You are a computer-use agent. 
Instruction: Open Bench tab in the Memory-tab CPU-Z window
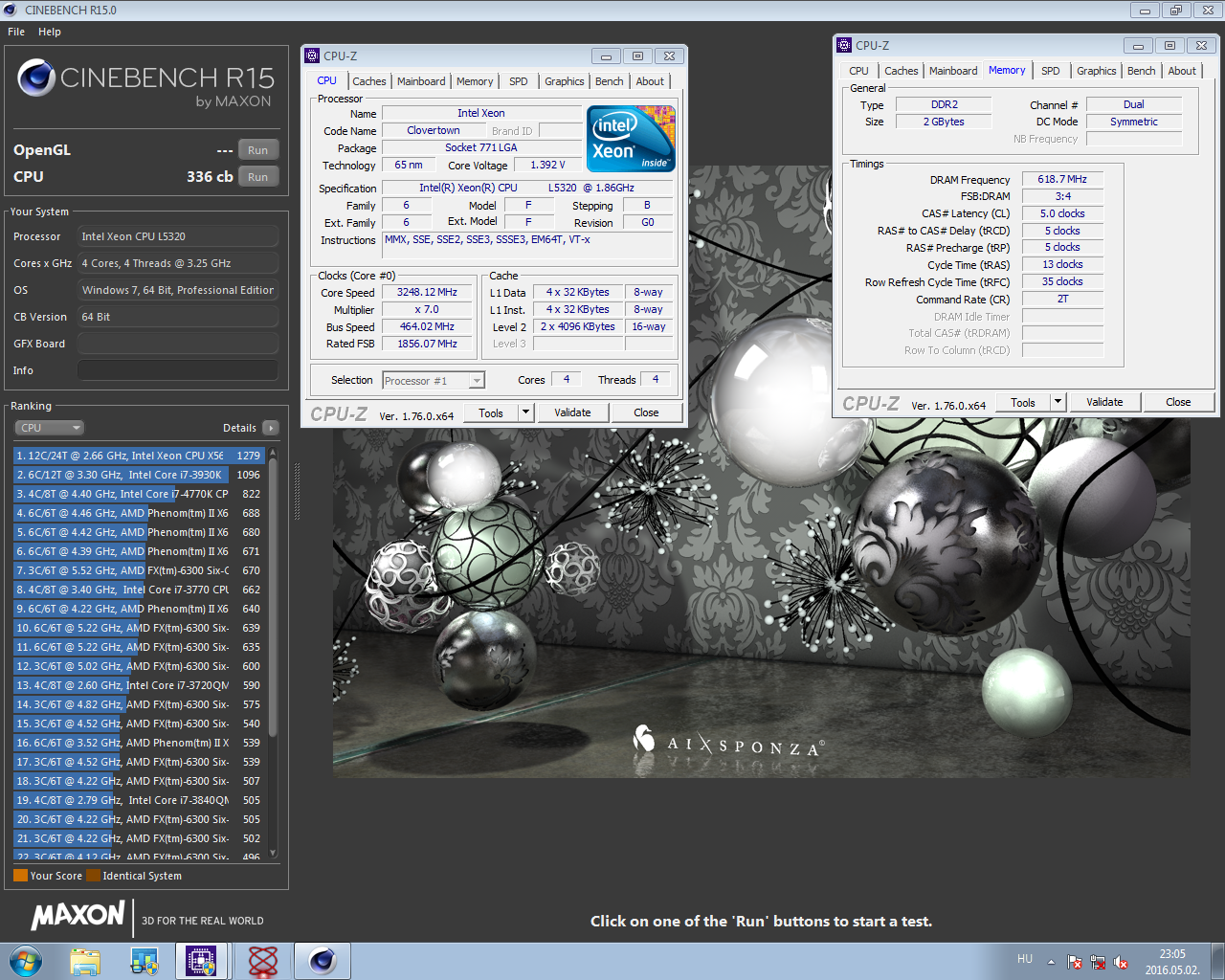[x=1142, y=71]
